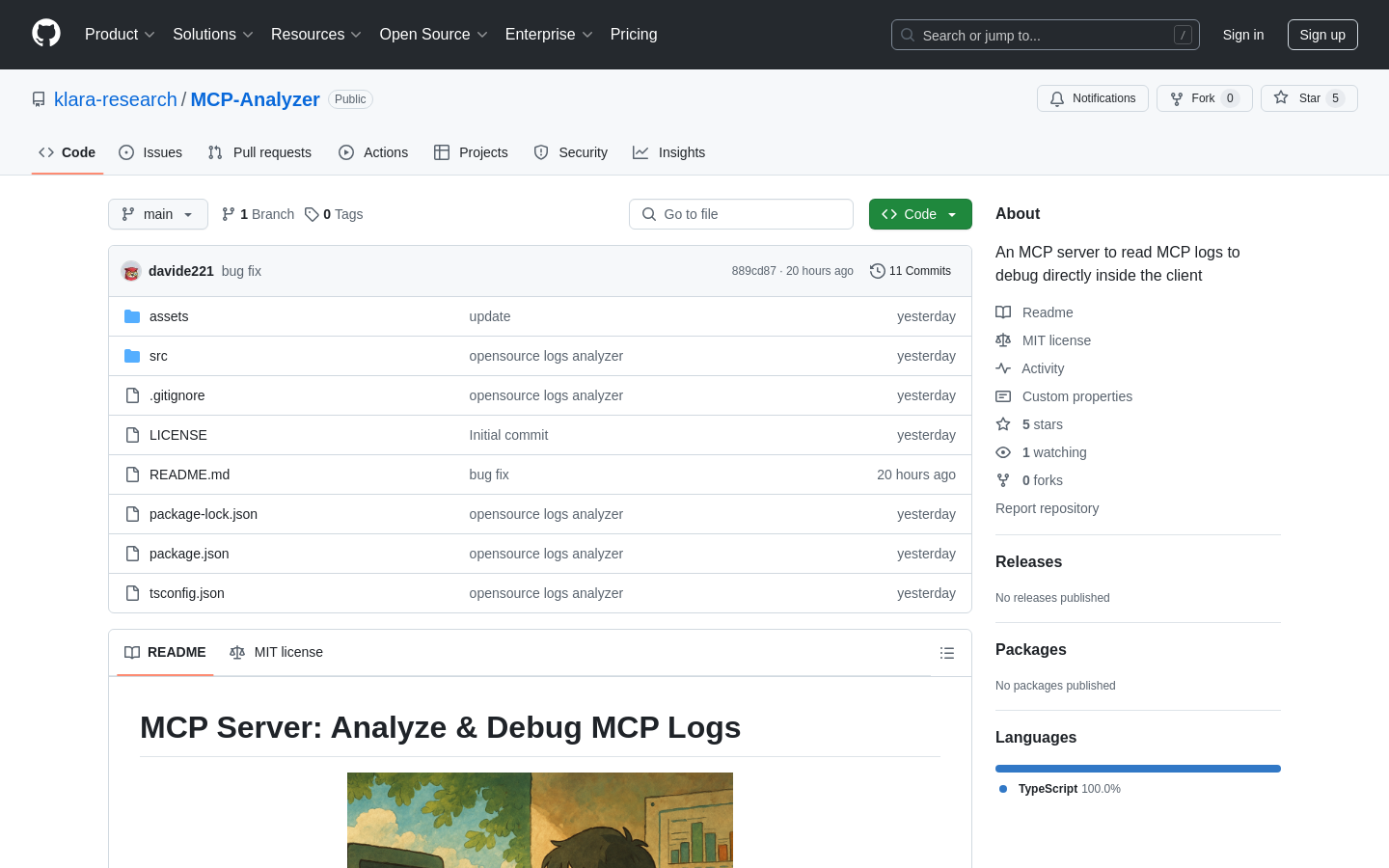Screen dimensions: 1389x868
Task: Click the Activity pulse icon
Action: coord(1003,368)
